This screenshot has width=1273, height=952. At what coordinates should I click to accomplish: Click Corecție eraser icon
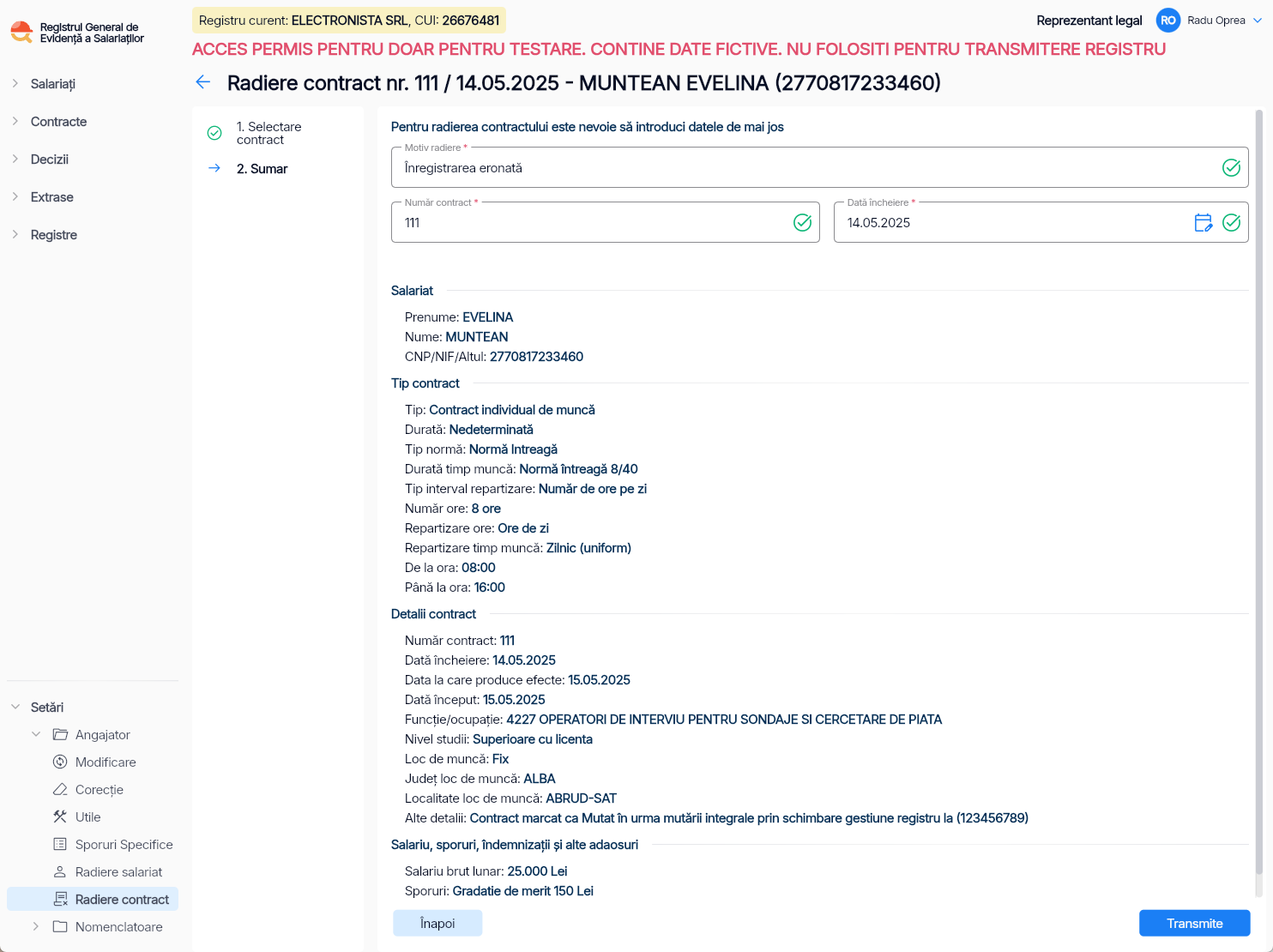coord(60,789)
